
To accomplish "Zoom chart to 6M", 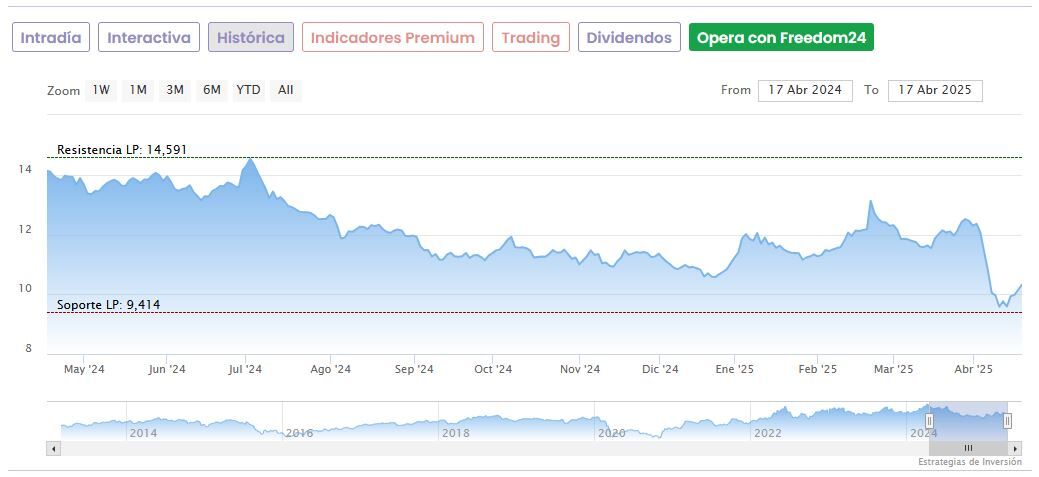I will coord(211,90).
